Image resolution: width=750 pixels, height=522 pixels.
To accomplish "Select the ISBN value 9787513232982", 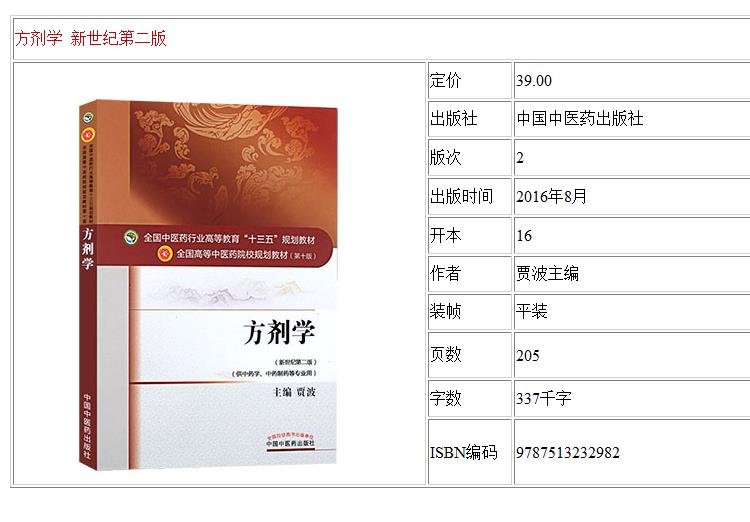I will 568,452.
